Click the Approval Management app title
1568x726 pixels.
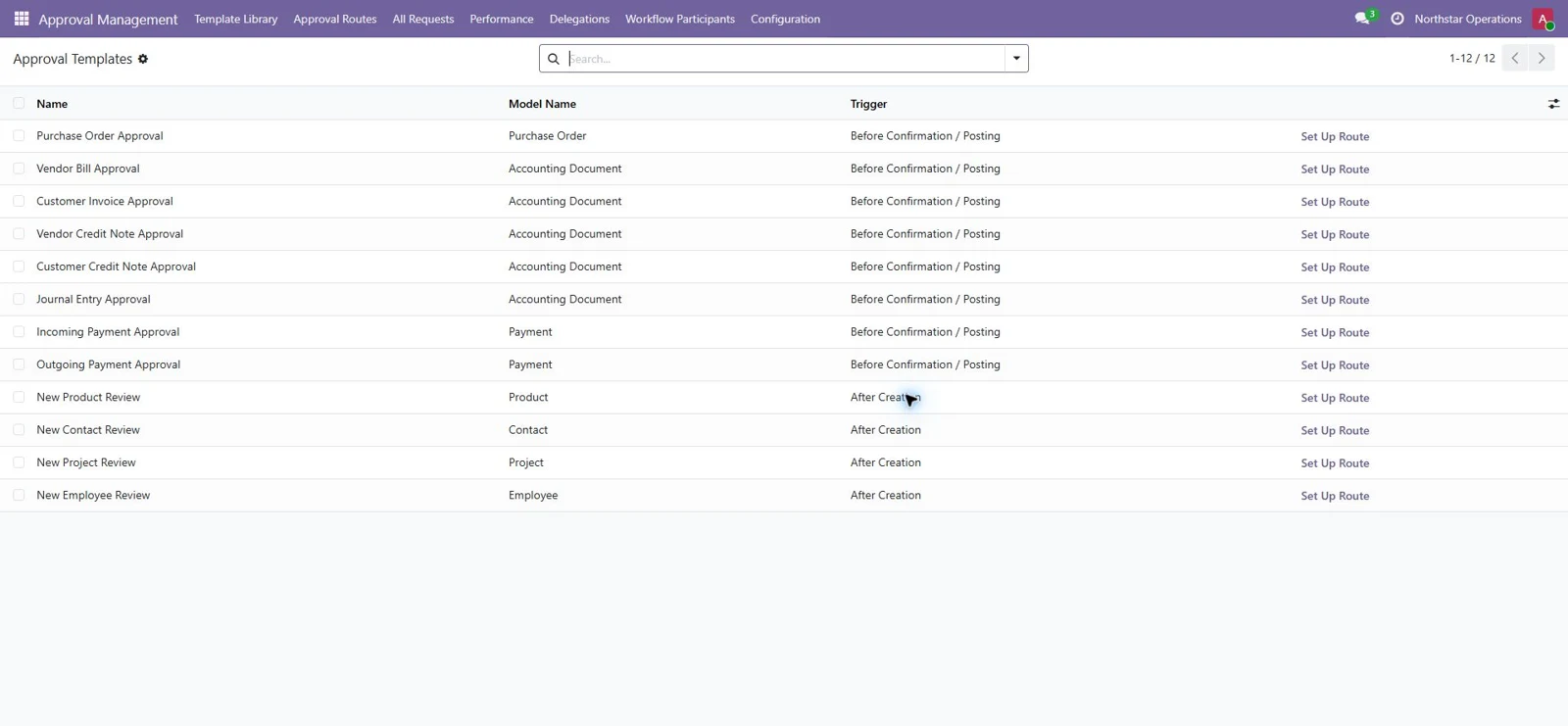[x=108, y=19]
